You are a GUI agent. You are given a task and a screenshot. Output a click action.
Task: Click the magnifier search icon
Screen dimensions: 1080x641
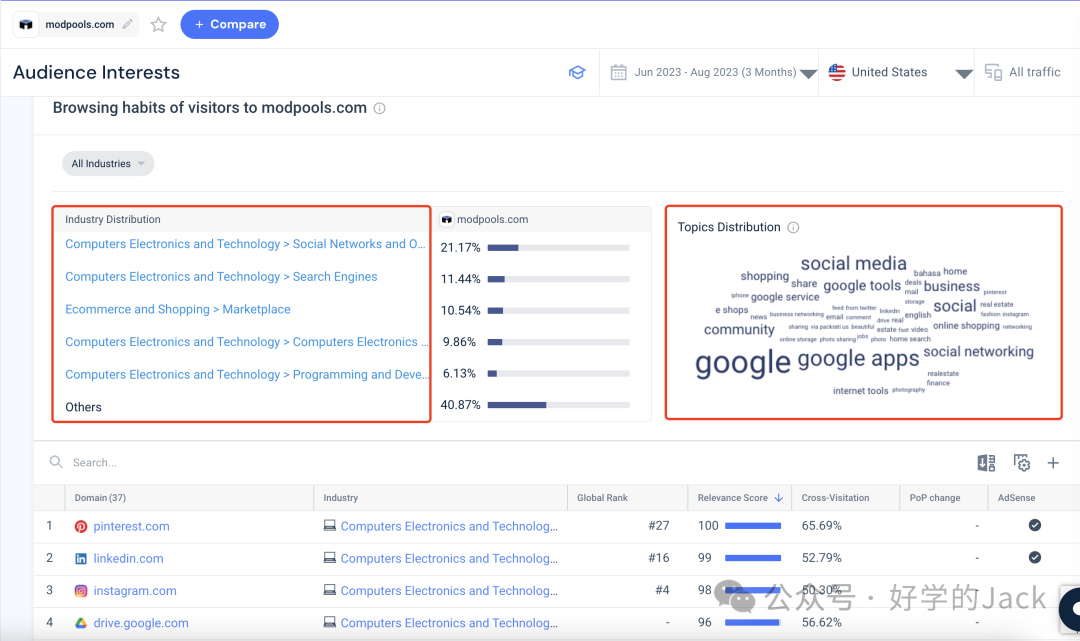[56, 462]
